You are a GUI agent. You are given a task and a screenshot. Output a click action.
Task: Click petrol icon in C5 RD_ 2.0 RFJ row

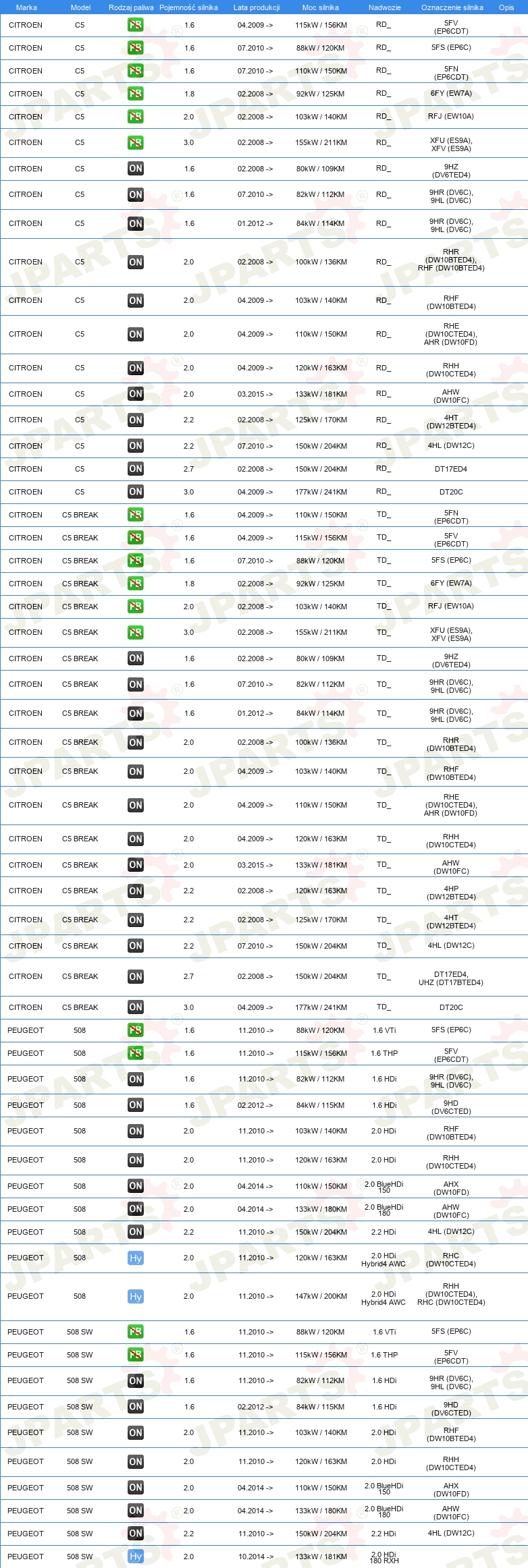(x=136, y=117)
